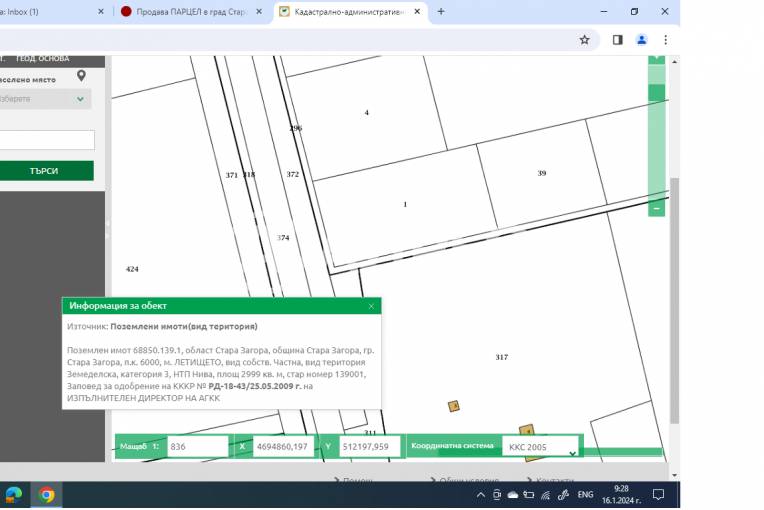Click the location pin icon
Viewport: 764px width, 510px height.
82,76
